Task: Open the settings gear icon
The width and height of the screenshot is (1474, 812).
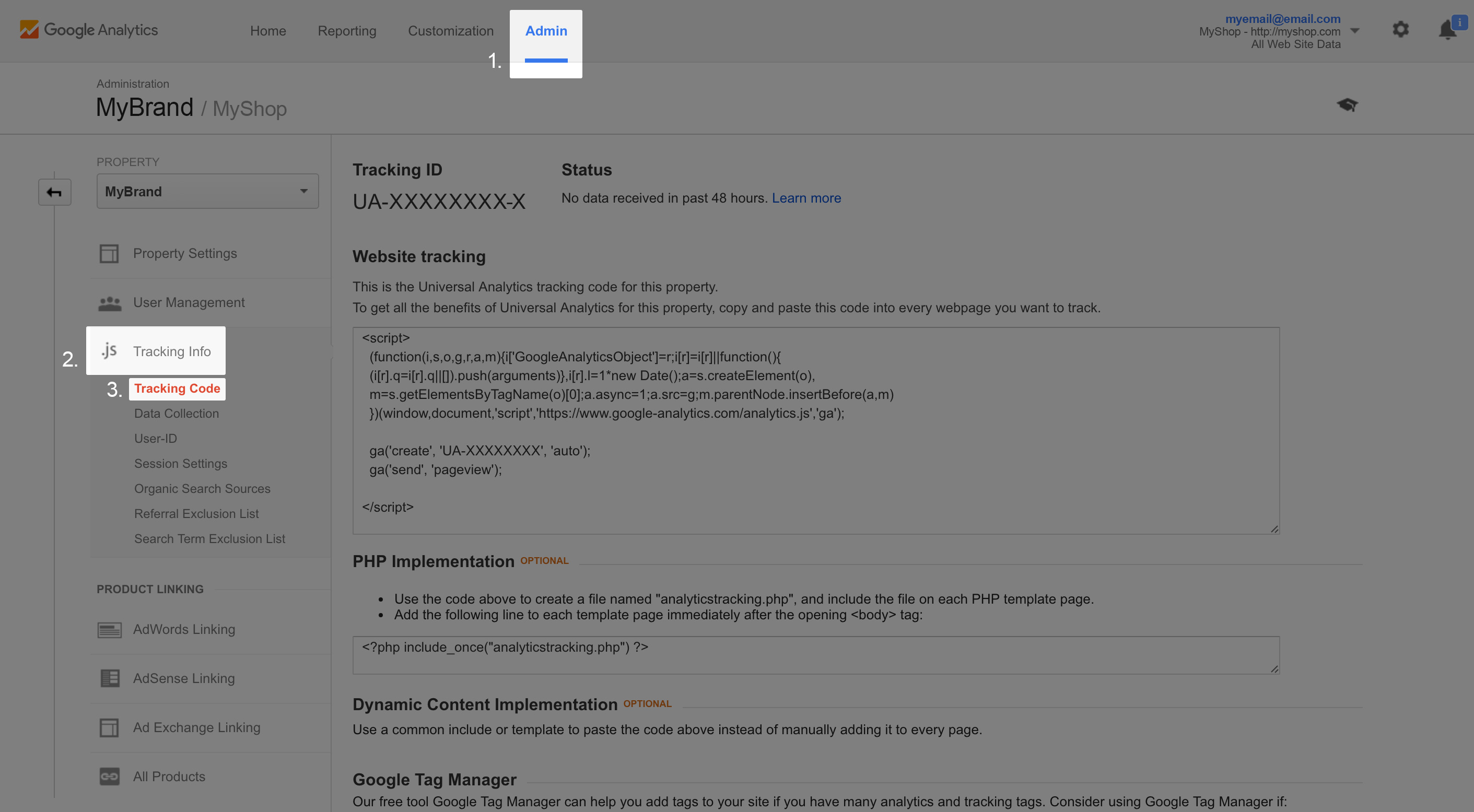Action: coord(1400,29)
